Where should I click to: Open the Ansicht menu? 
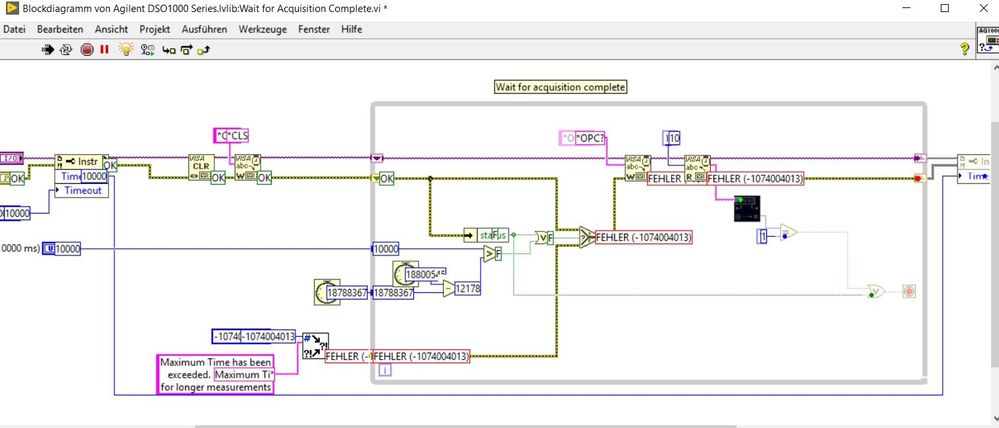click(111, 29)
